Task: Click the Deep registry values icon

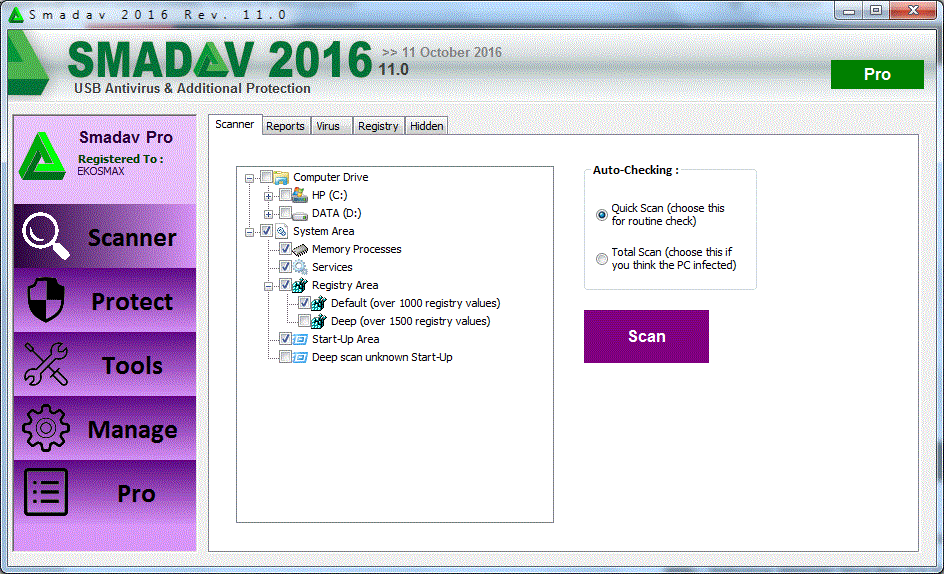Action: click(x=318, y=321)
